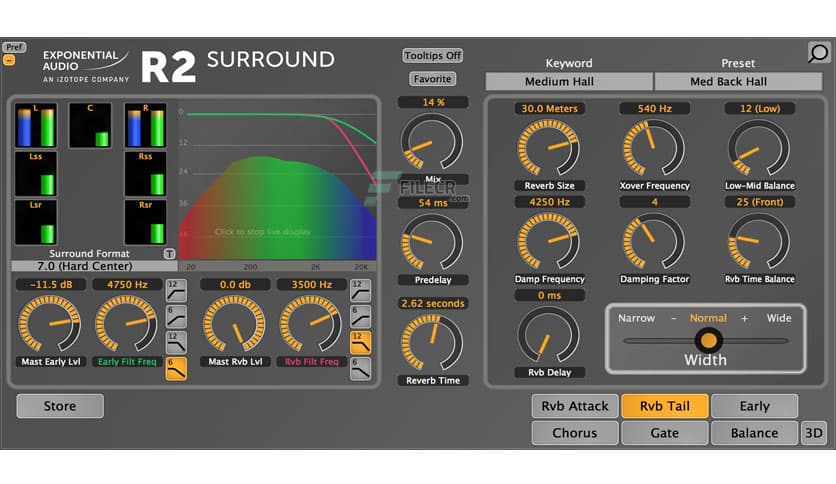
Task: Click the plus button in Width control
Action: click(744, 318)
